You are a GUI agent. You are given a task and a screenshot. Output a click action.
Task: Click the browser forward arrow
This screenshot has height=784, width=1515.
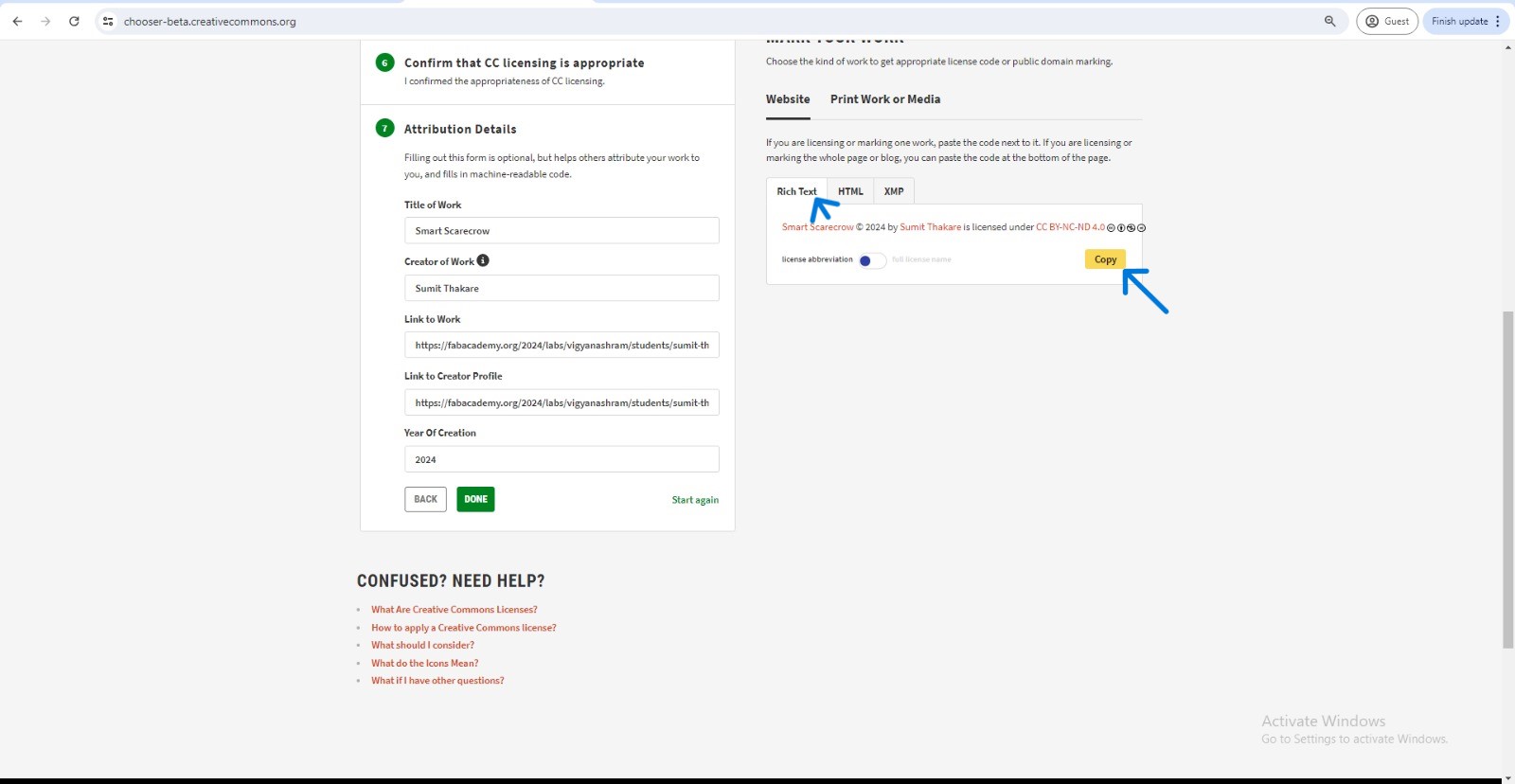[x=45, y=21]
